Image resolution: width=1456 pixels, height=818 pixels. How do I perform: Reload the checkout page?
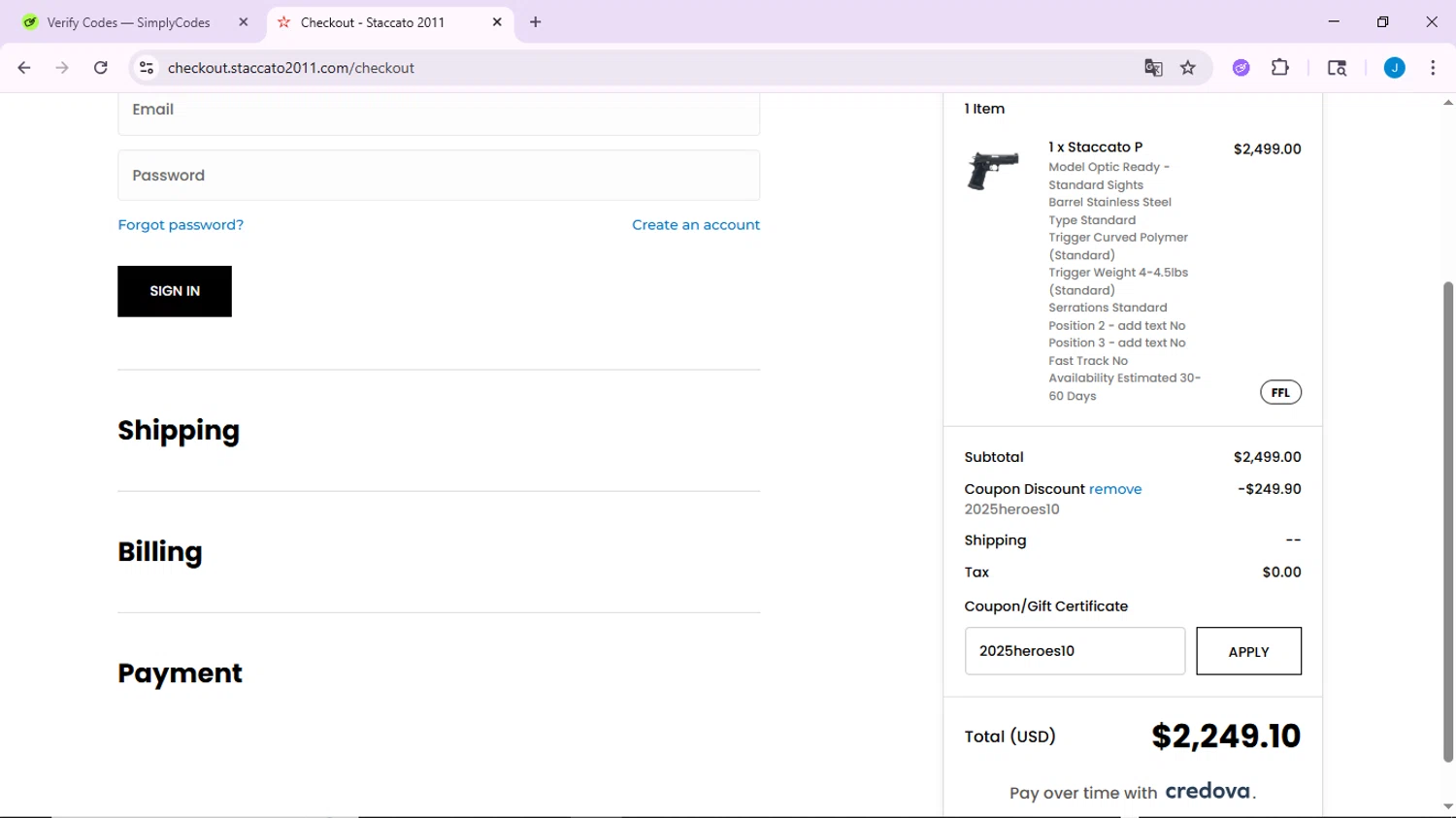click(101, 68)
